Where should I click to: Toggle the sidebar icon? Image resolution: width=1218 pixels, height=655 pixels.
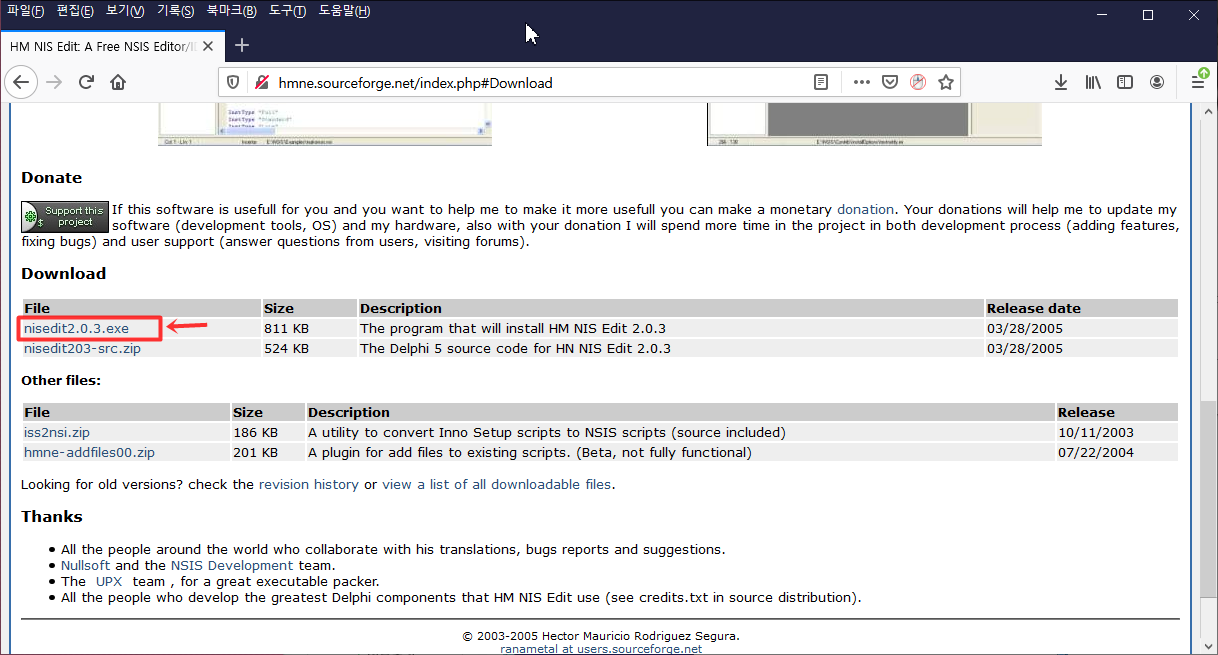(x=1125, y=83)
